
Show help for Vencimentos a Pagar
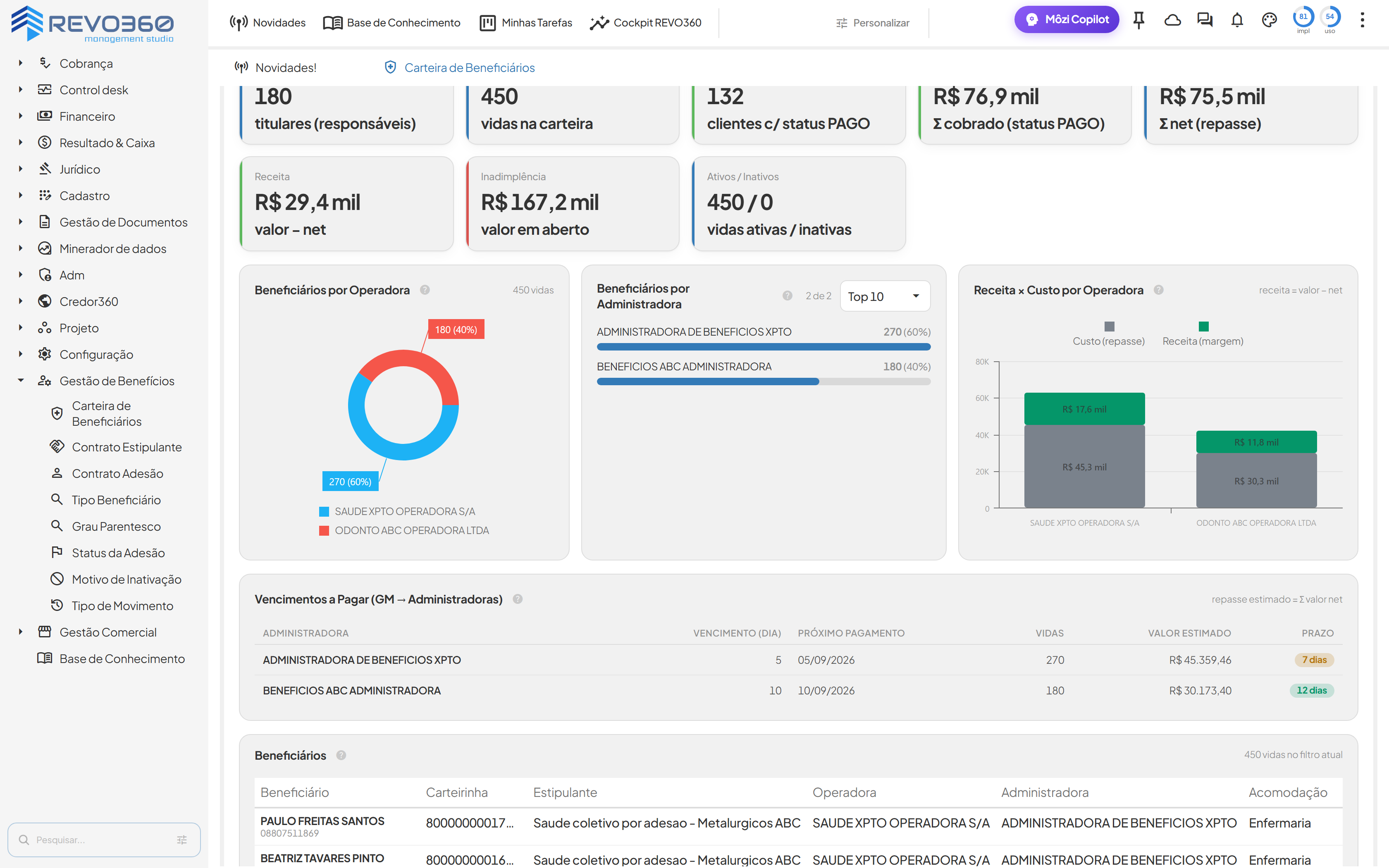[518, 599]
